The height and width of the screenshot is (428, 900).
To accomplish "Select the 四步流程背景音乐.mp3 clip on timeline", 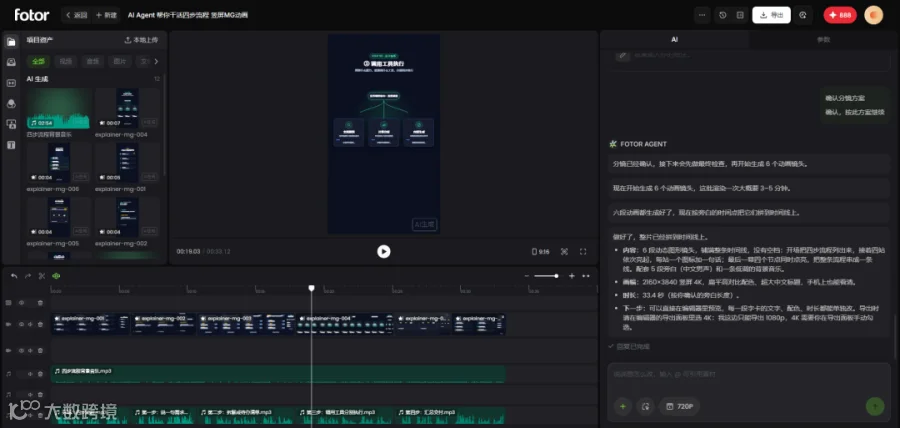I will coord(278,374).
